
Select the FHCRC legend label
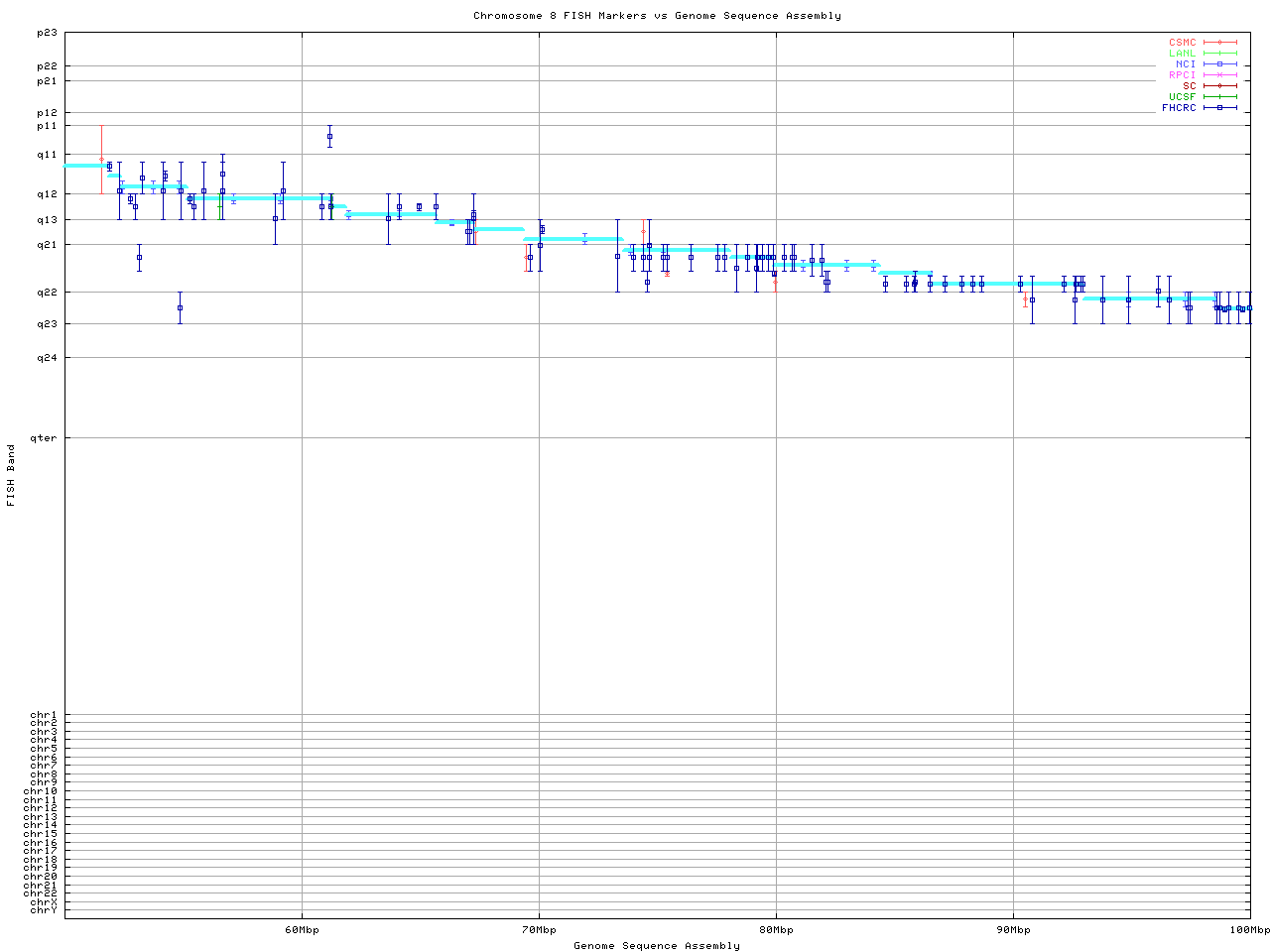[1179, 108]
